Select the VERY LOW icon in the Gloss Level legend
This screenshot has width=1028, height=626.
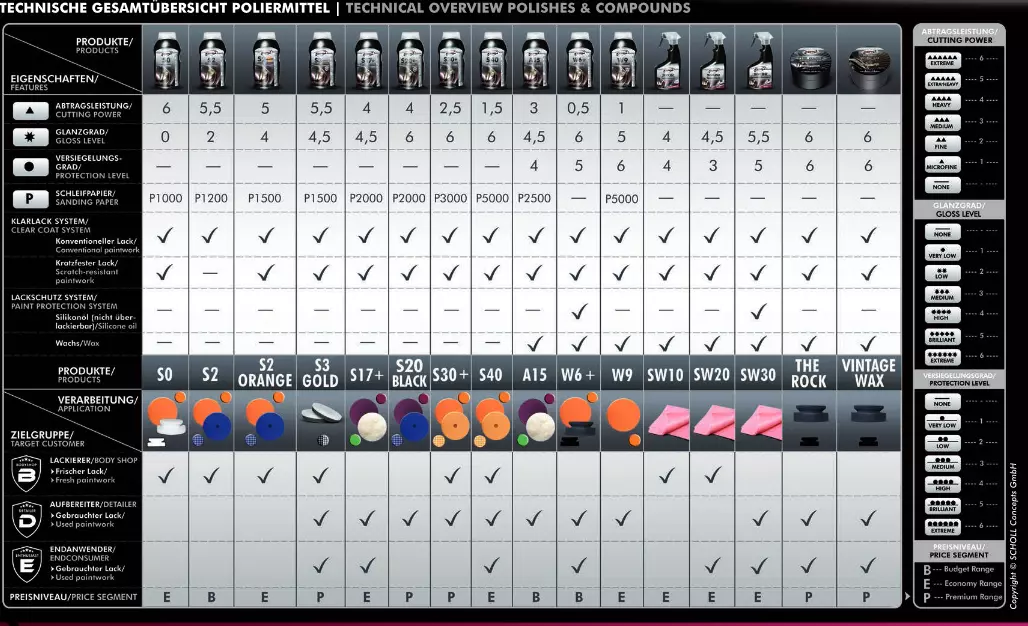[x=943, y=253]
